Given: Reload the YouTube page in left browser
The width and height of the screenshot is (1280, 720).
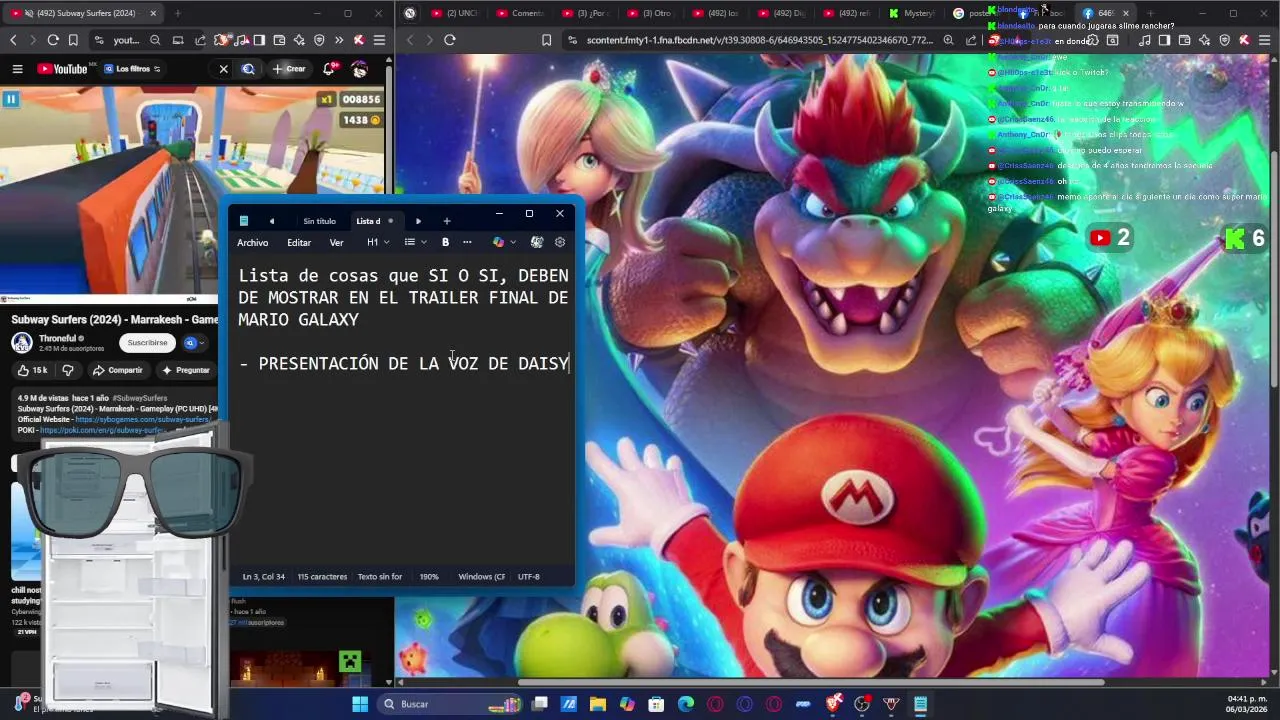Looking at the screenshot, I should coord(53,40).
